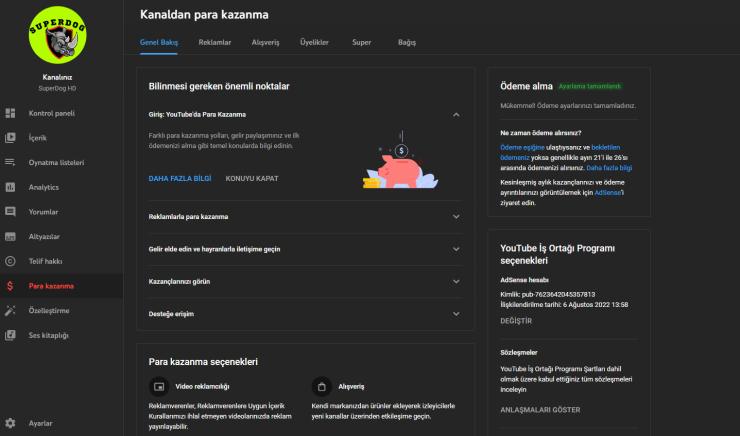This screenshot has width=740, height=436.
Task: Open the Ses kitaplığı audio library icon
Action: click(x=10, y=335)
